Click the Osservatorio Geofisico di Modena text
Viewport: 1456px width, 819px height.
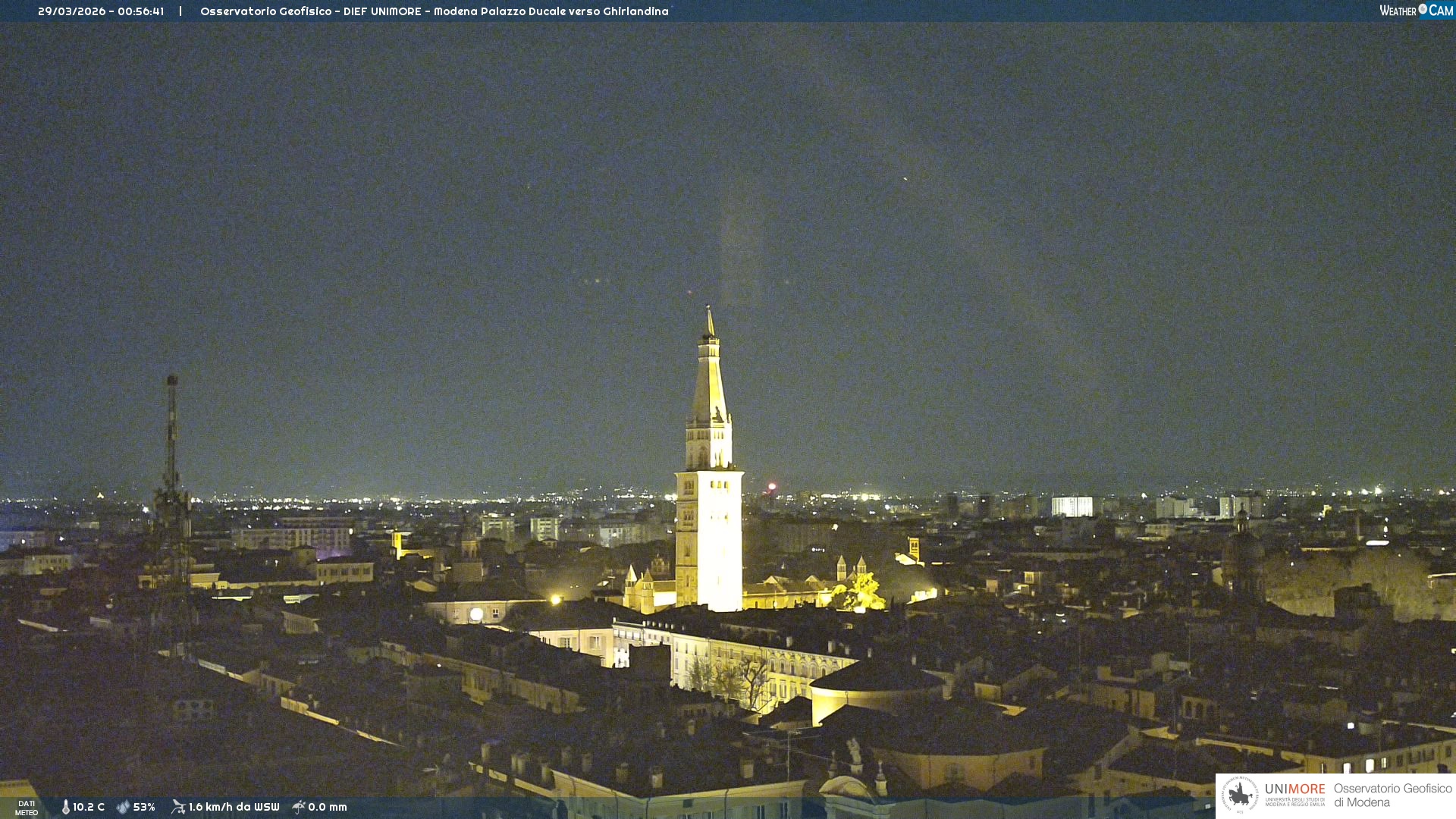point(1392,795)
